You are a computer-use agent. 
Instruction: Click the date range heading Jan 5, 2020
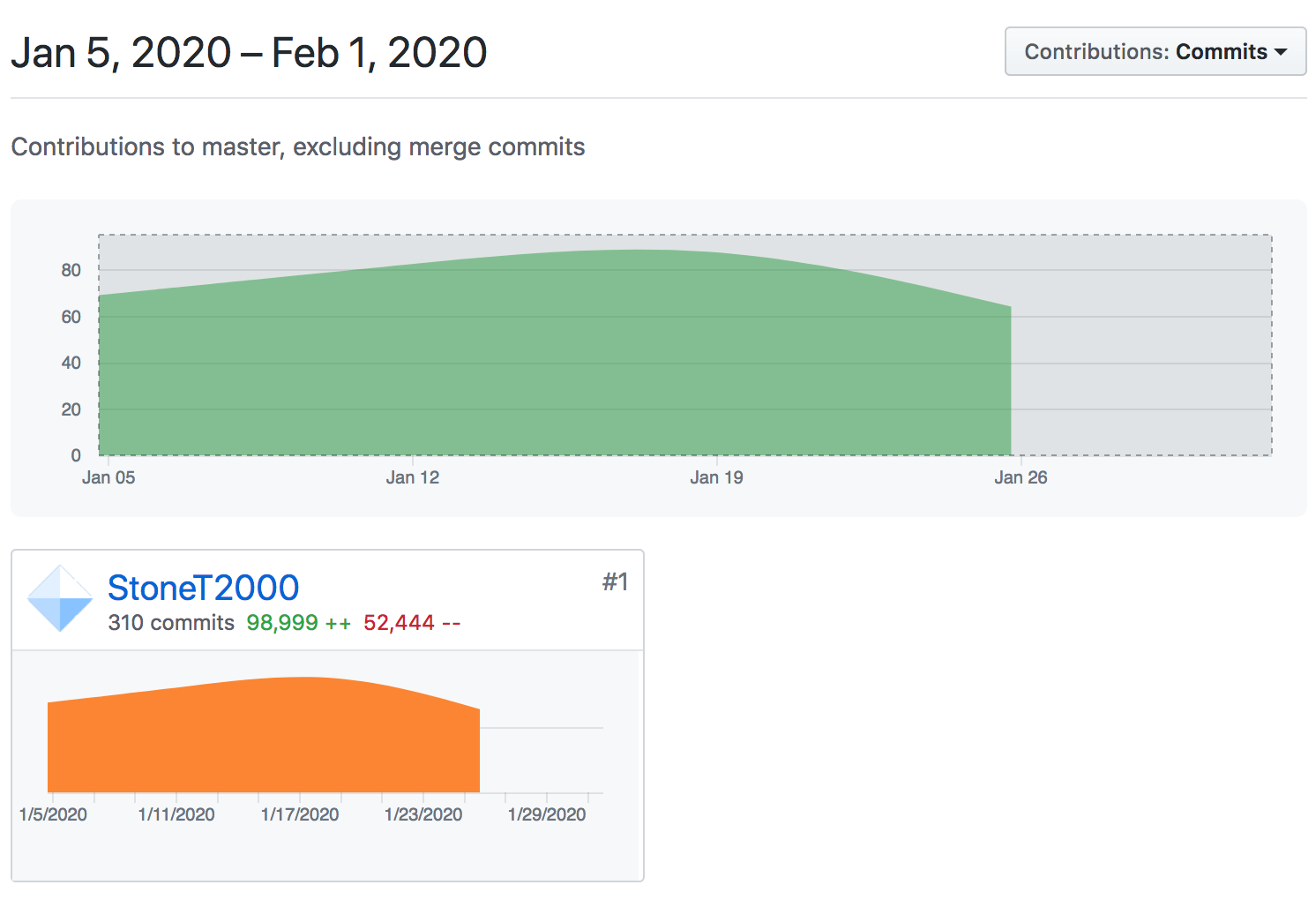pos(121,53)
